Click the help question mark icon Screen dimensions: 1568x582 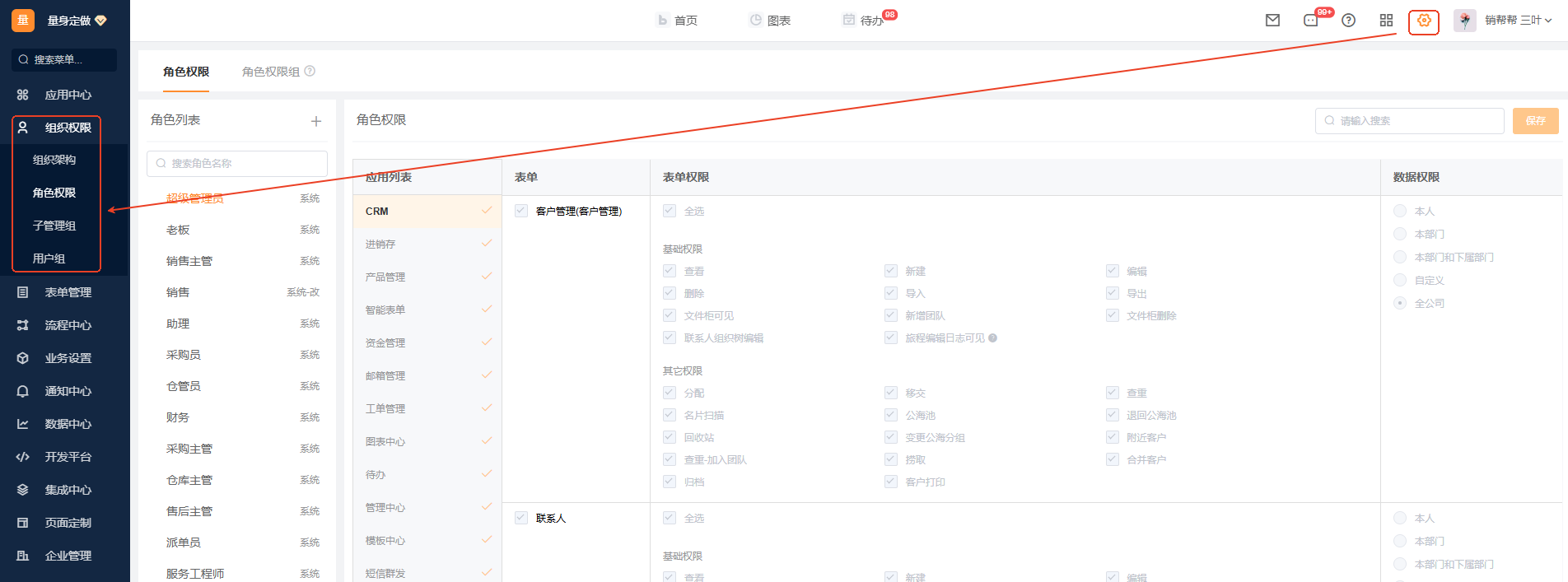[x=1348, y=21]
